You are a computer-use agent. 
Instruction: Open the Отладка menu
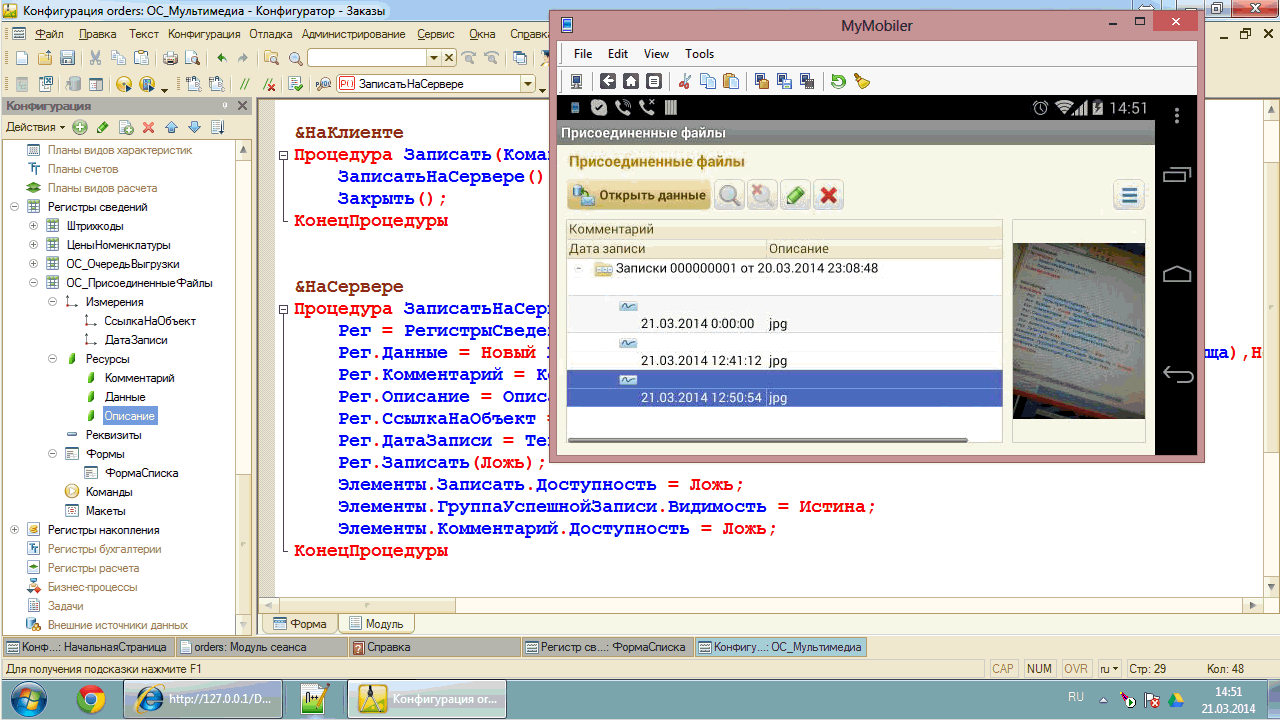click(x=271, y=34)
